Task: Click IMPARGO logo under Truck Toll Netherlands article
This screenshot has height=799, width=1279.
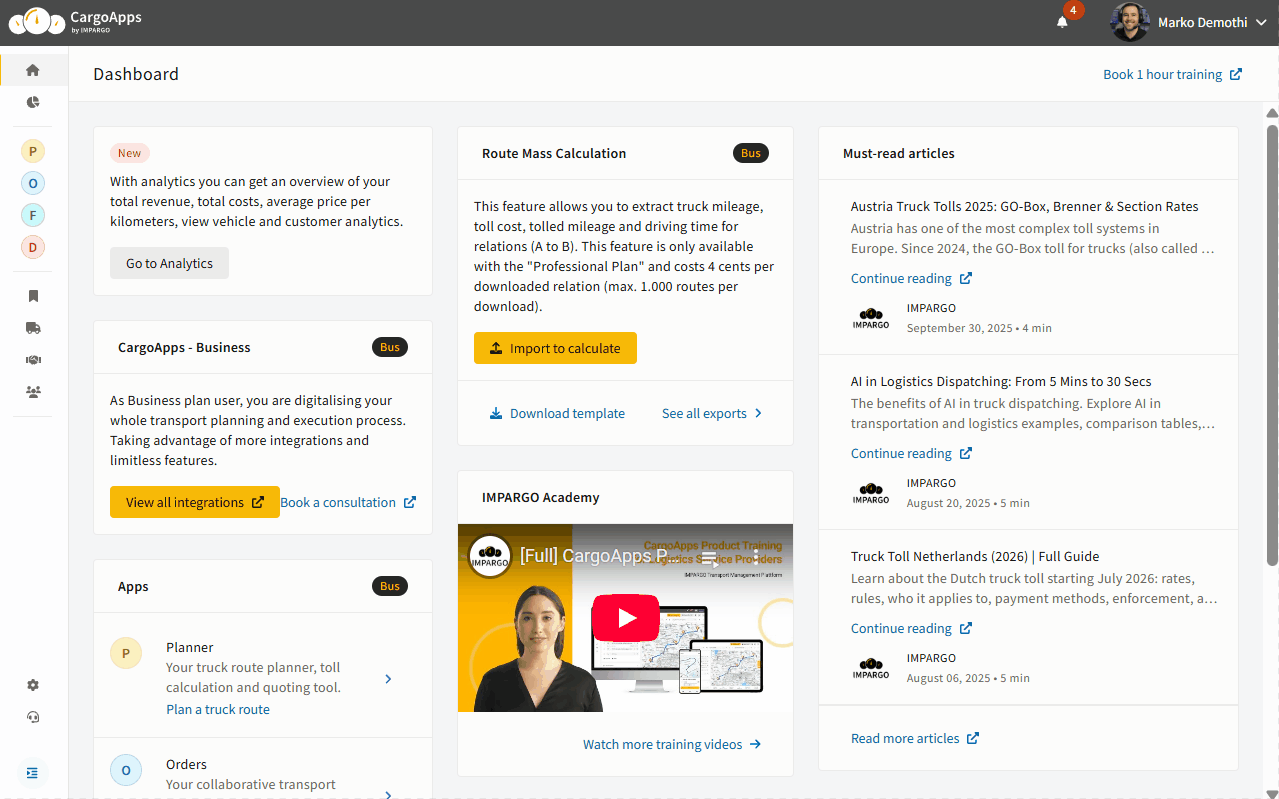Action: (871, 668)
